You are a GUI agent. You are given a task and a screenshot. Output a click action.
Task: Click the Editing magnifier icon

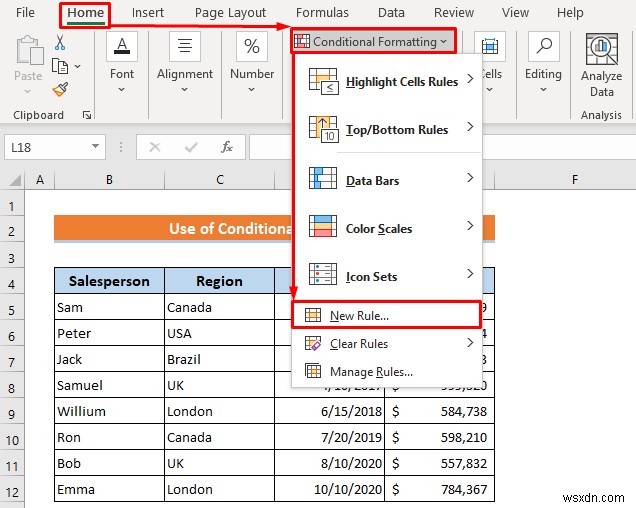pos(544,46)
